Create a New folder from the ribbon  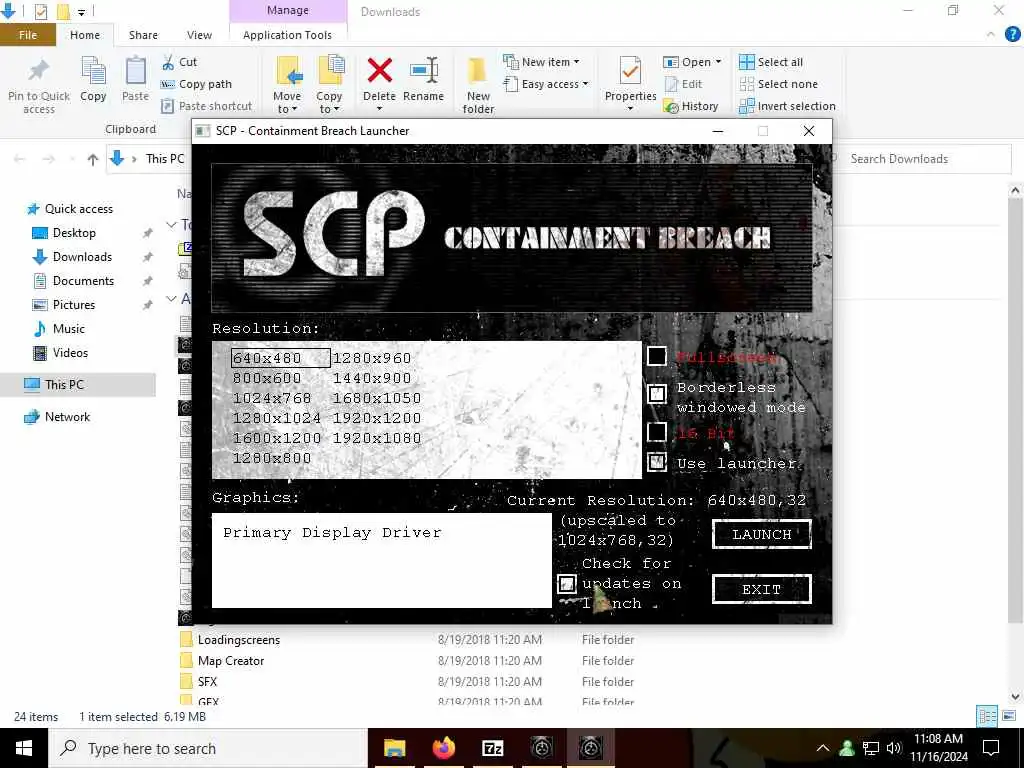coord(478,85)
